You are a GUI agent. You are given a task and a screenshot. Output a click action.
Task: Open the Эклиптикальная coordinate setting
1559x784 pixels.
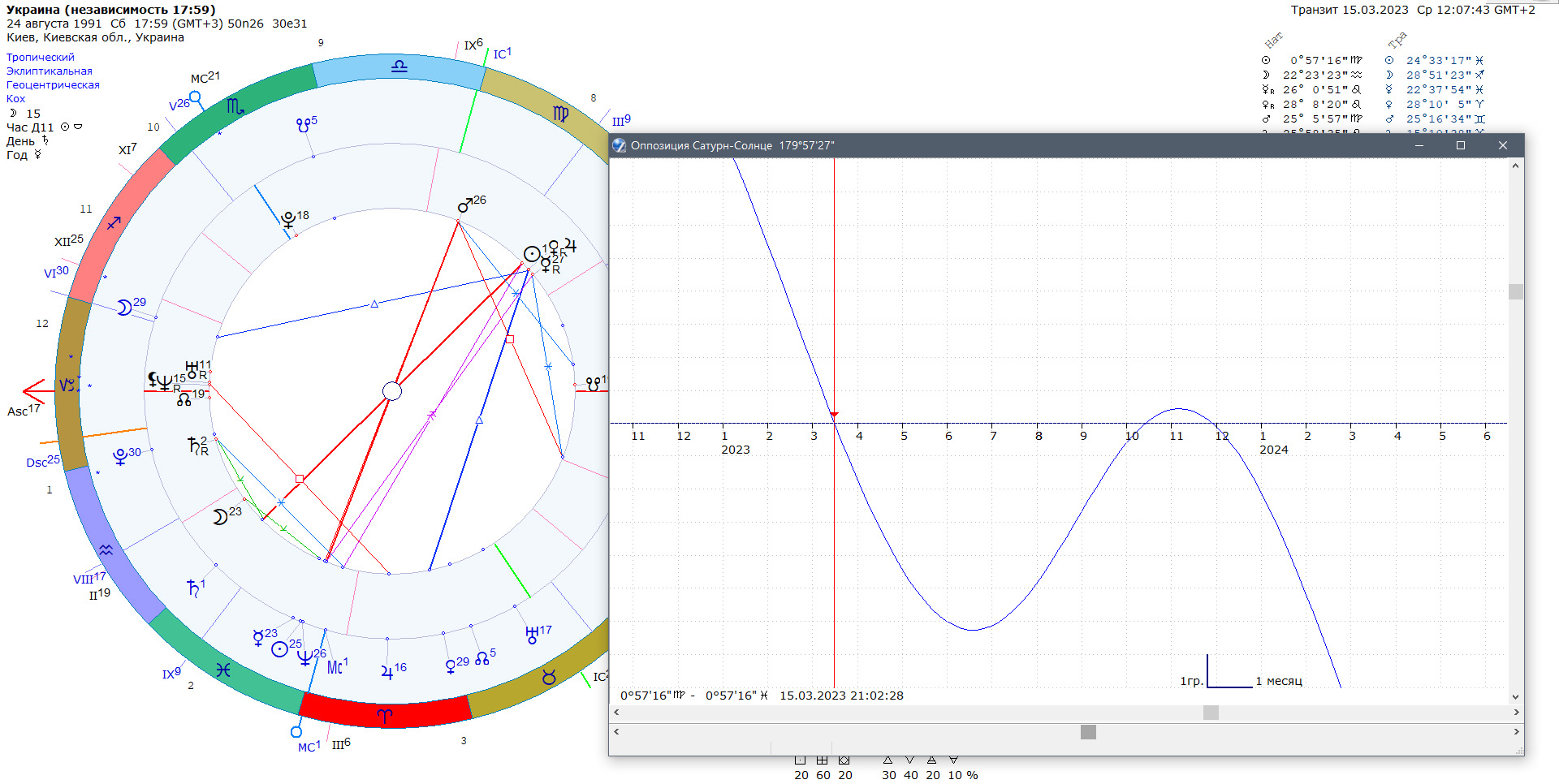(x=50, y=71)
